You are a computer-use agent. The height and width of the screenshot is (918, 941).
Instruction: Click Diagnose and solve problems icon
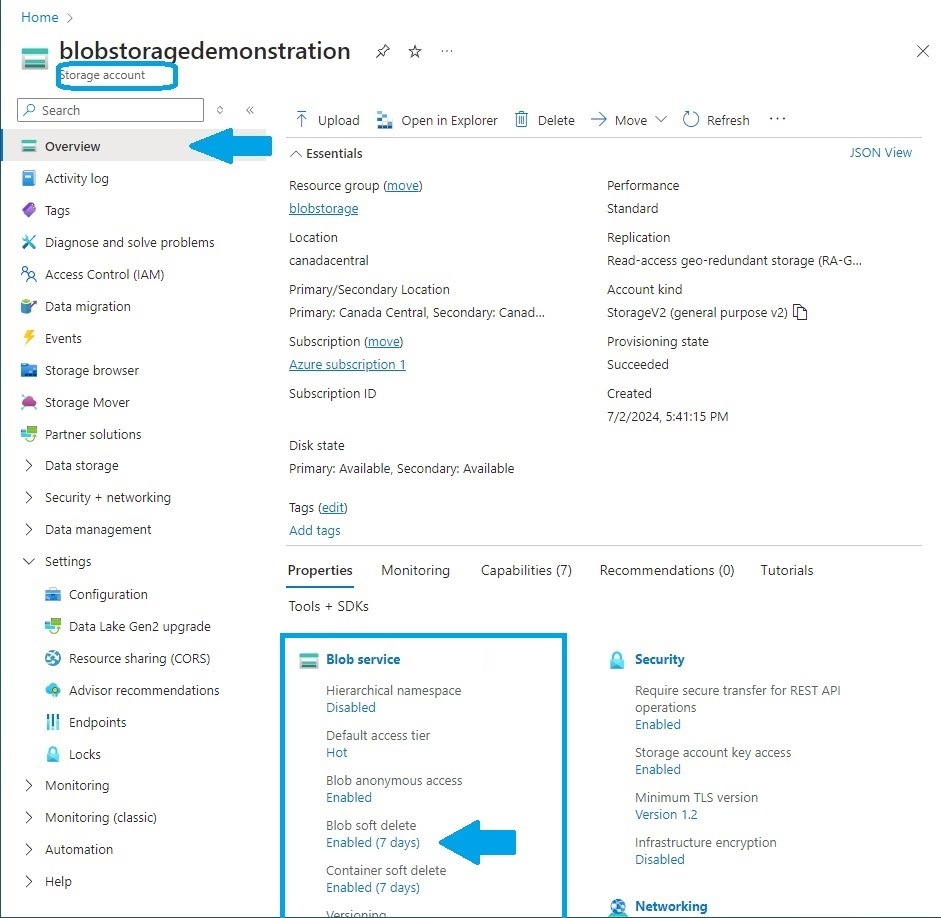pos(28,242)
